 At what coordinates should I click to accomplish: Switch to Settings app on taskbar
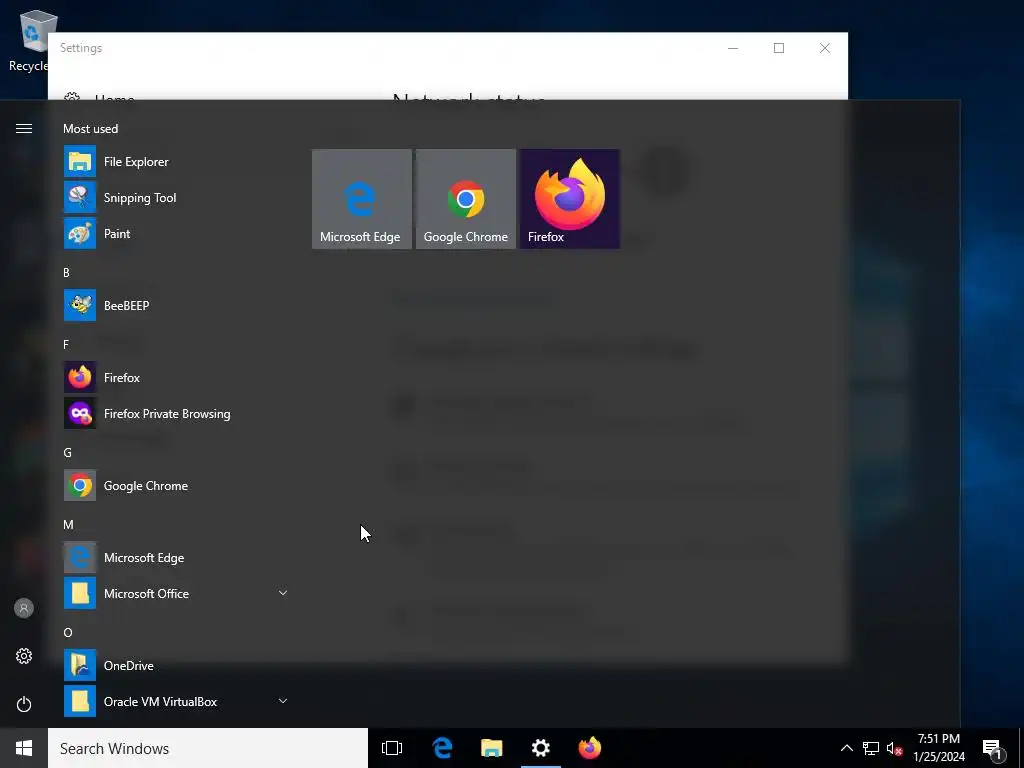pyautogui.click(x=541, y=748)
